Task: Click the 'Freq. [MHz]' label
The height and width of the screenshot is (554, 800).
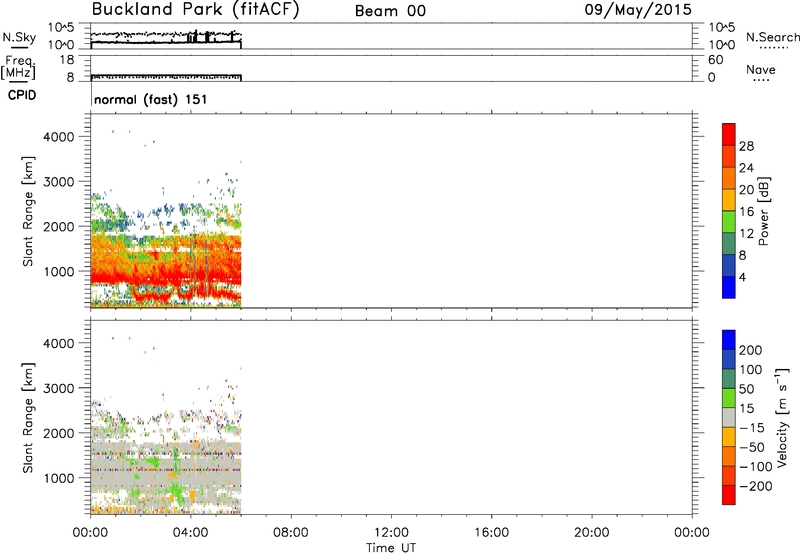Action: 18,67
